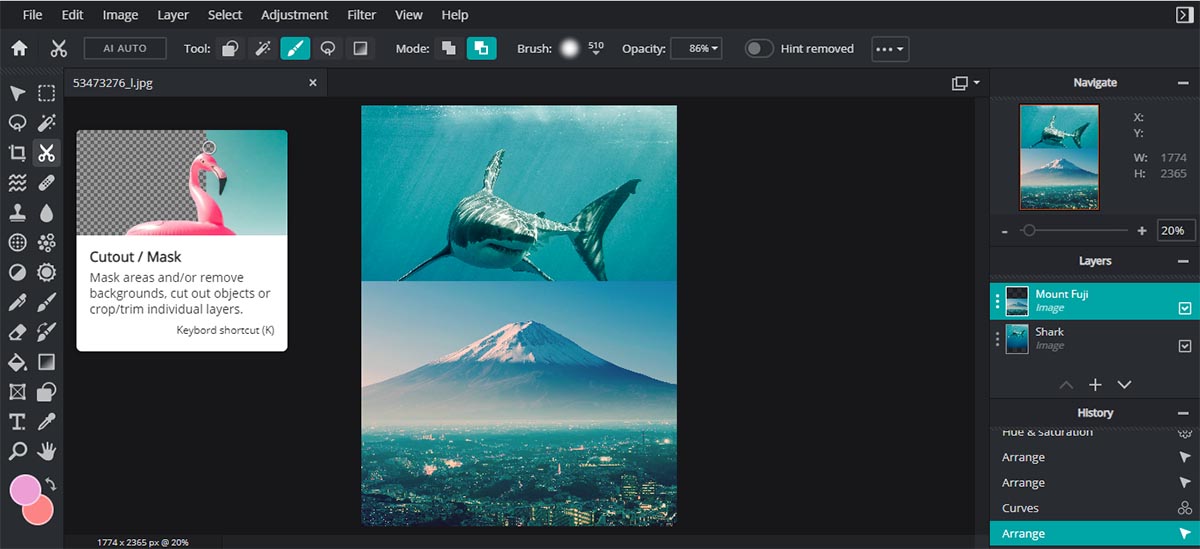
Task: Select the Text tool
Action: pyautogui.click(x=17, y=421)
